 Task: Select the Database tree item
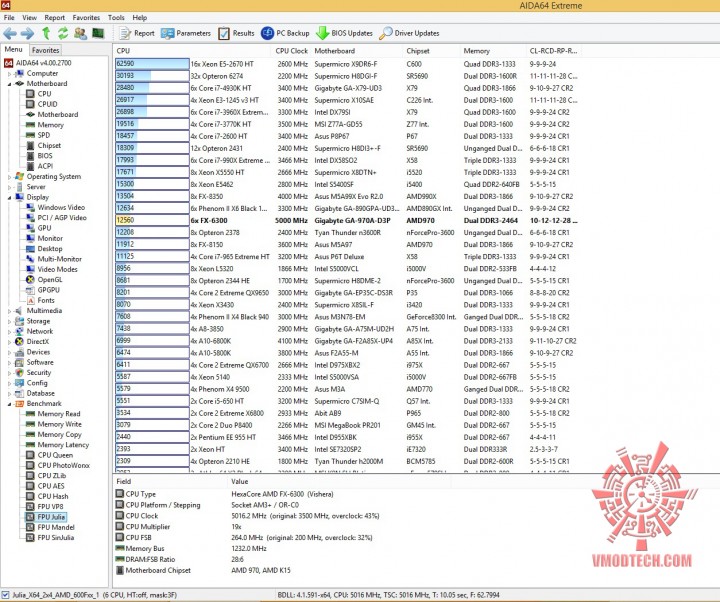[x=40, y=394]
